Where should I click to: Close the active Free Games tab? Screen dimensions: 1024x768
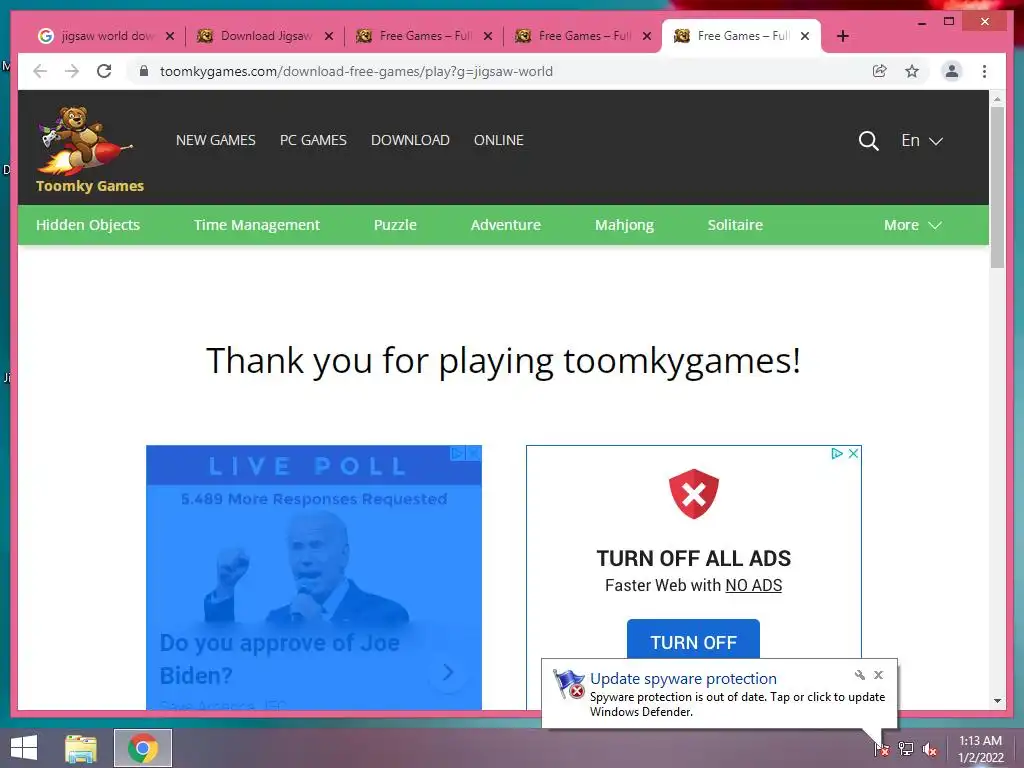point(805,36)
